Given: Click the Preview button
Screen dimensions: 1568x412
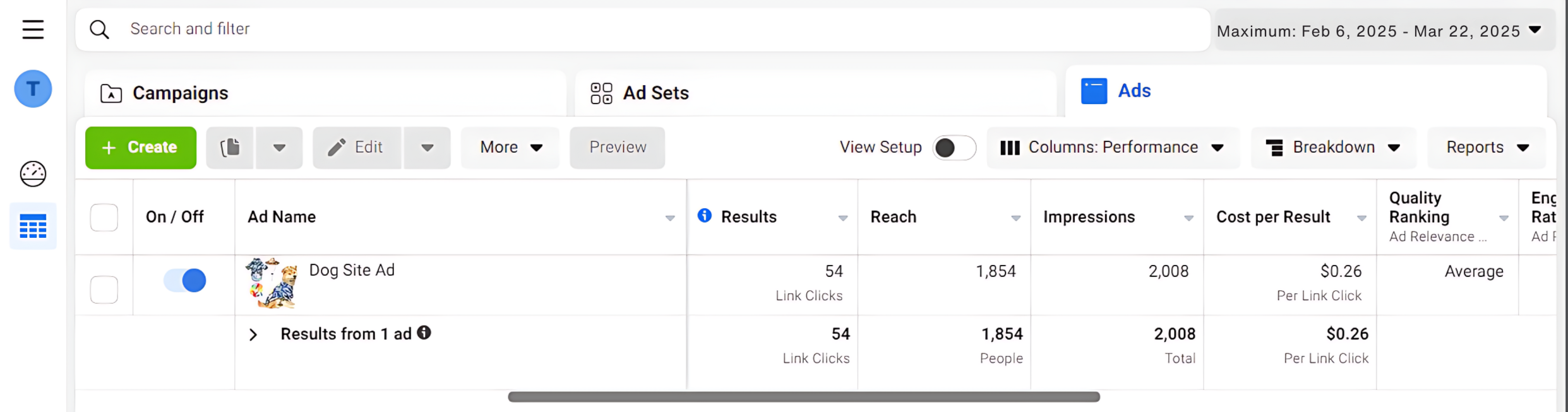Looking at the screenshot, I should (x=617, y=148).
